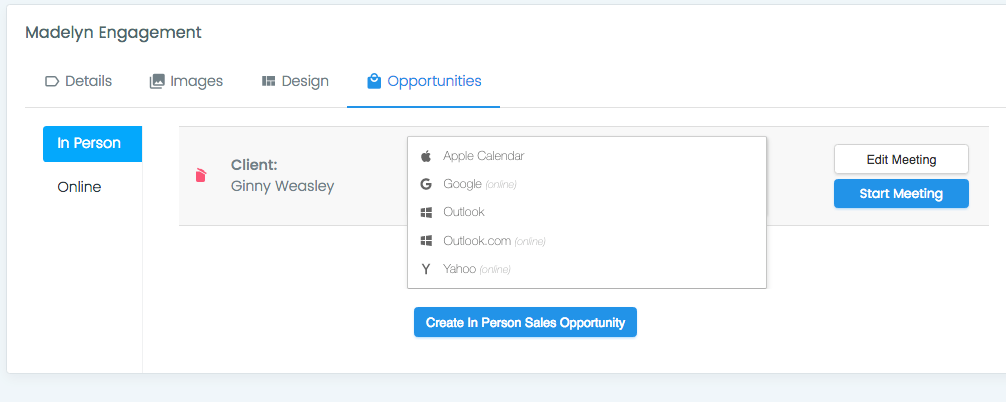The height and width of the screenshot is (402, 1006).
Task: Click the Windows icon beside Outlook
Action: tap(425, 212)
